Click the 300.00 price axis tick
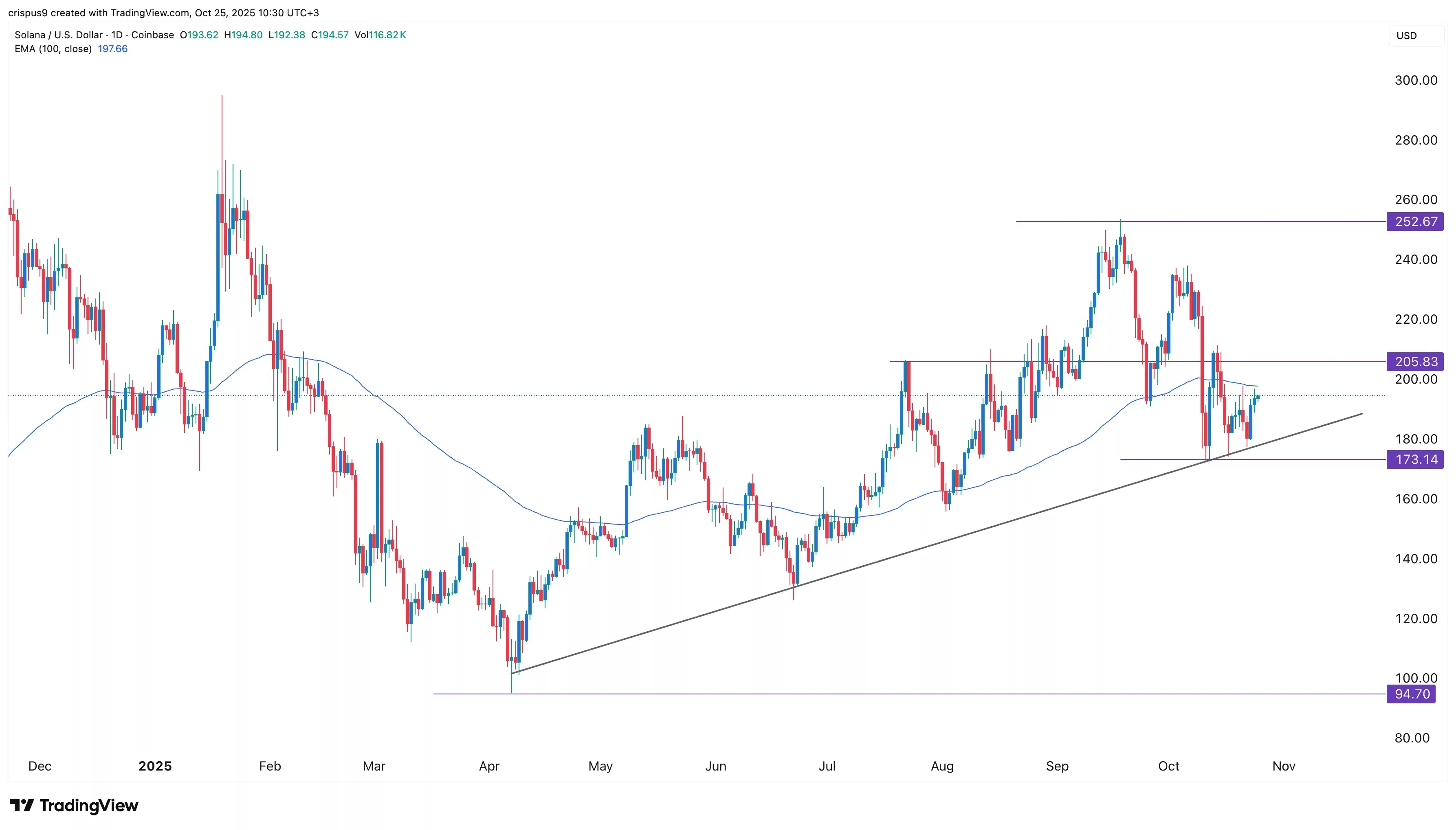Screen dimensions: 1456x830 (x=1416, y=80)
